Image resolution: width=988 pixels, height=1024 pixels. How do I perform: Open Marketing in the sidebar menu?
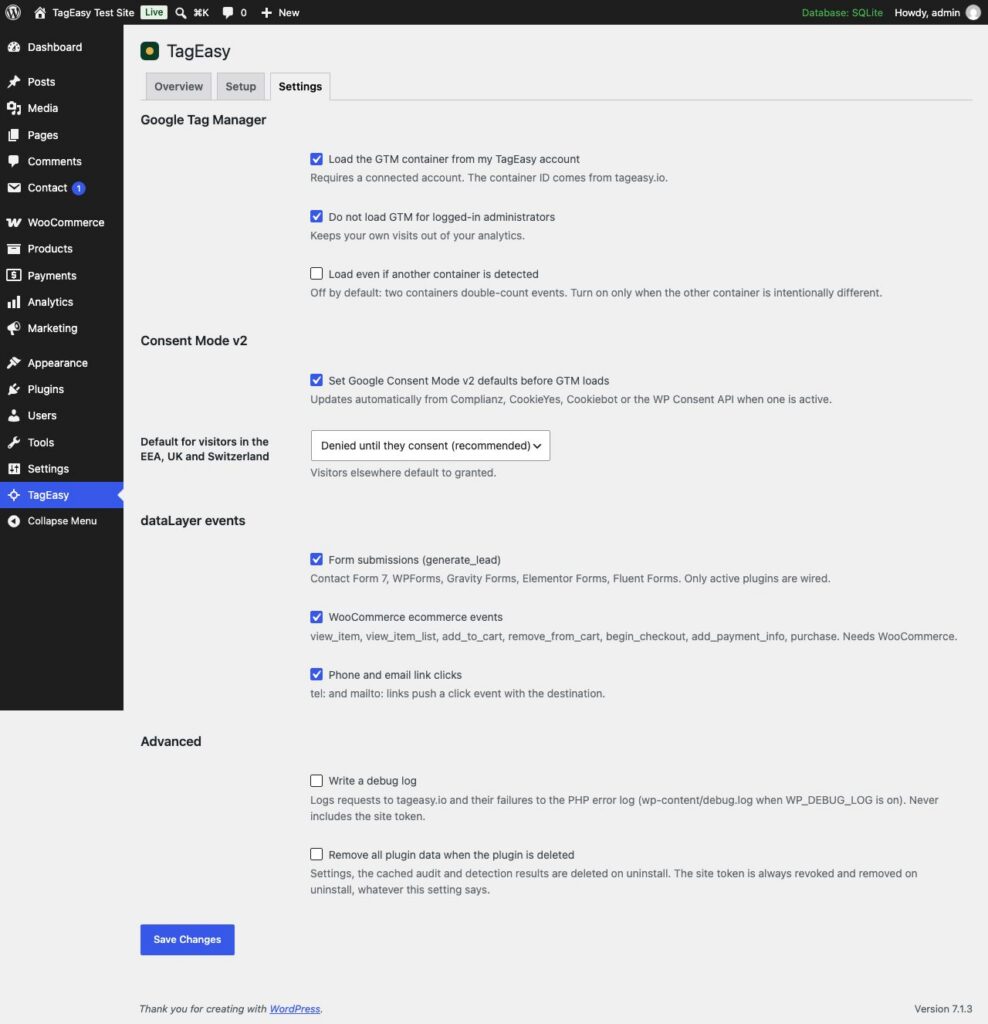click(x=61, y=328)
